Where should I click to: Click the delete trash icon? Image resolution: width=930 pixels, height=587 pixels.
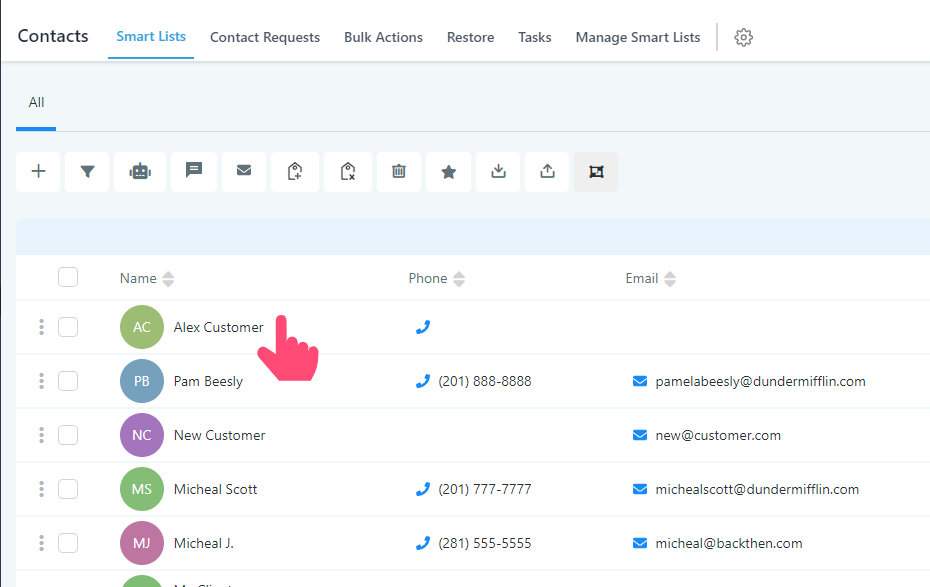399,171
